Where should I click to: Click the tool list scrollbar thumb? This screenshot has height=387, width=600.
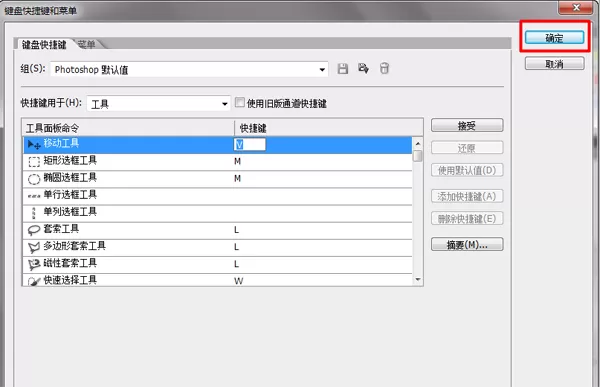point(418,156)
